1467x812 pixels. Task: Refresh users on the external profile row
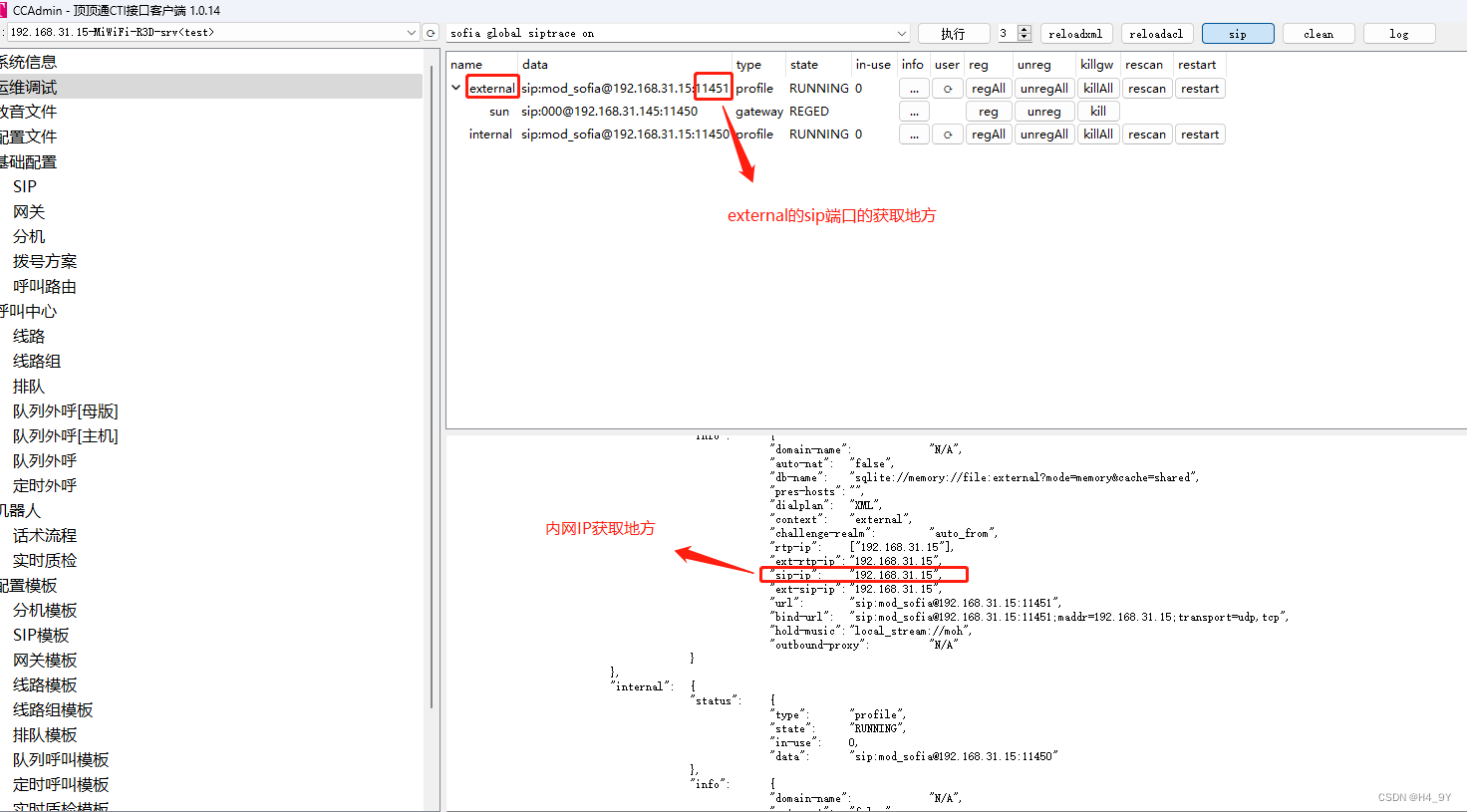[948, 89]
